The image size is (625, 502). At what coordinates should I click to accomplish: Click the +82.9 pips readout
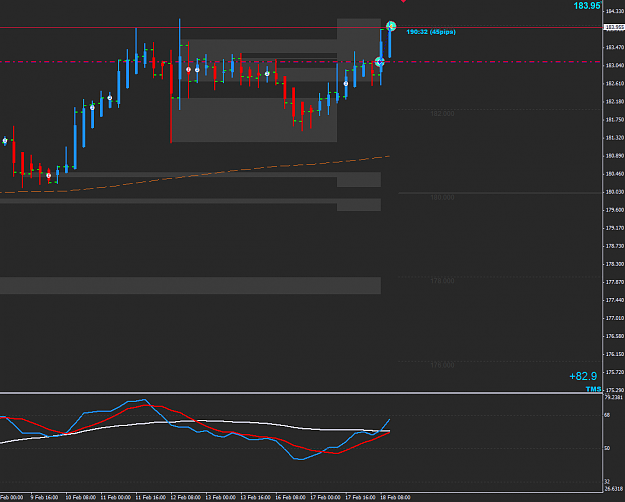coord(583,376)
